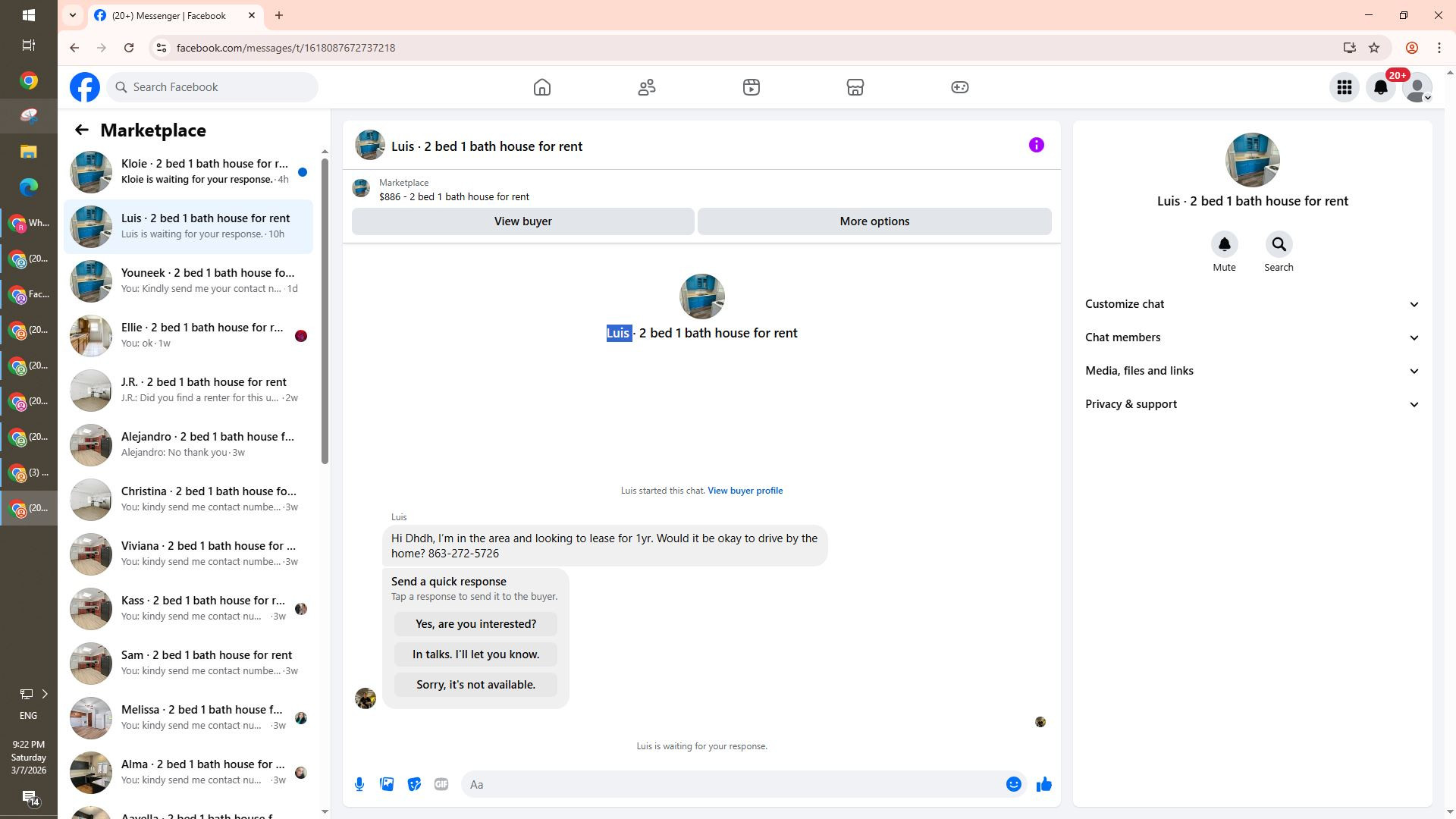Expand Chat members section

(x=1252, y=337)
